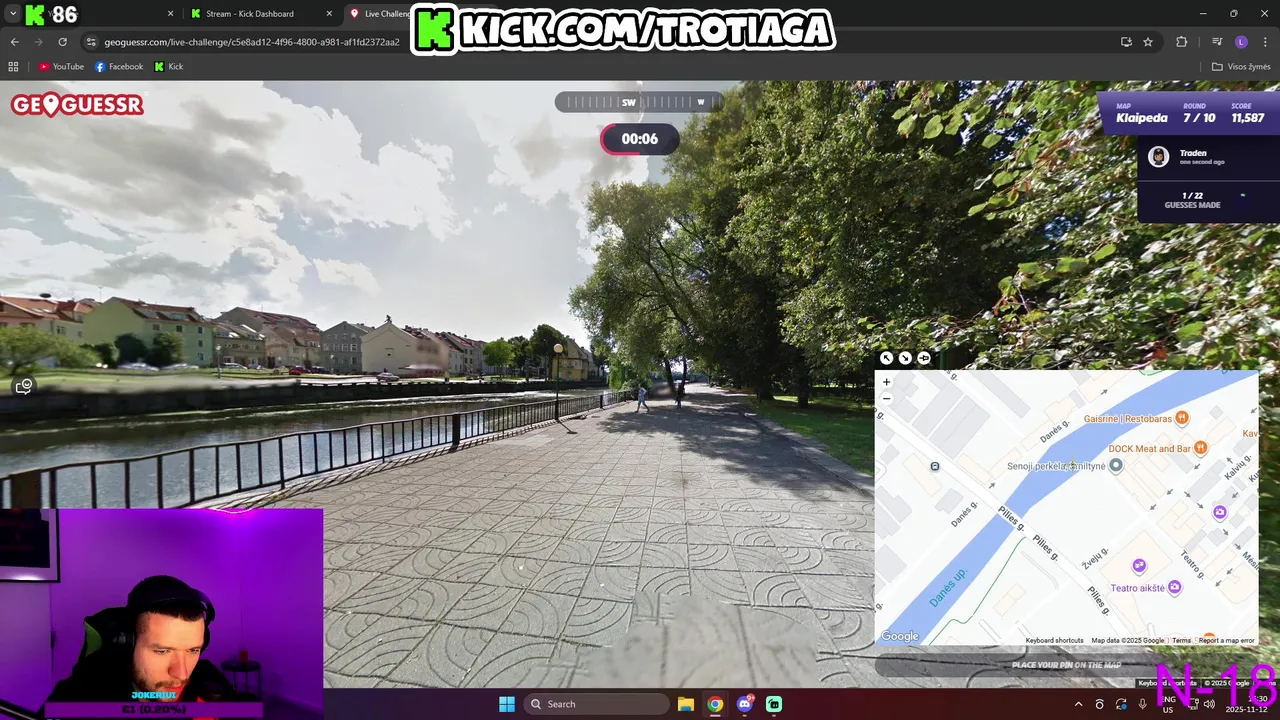Open File Explorer from the taskbar
Image resolution: width=1280 pixels, height=720 pixels.
coord(686,704)
